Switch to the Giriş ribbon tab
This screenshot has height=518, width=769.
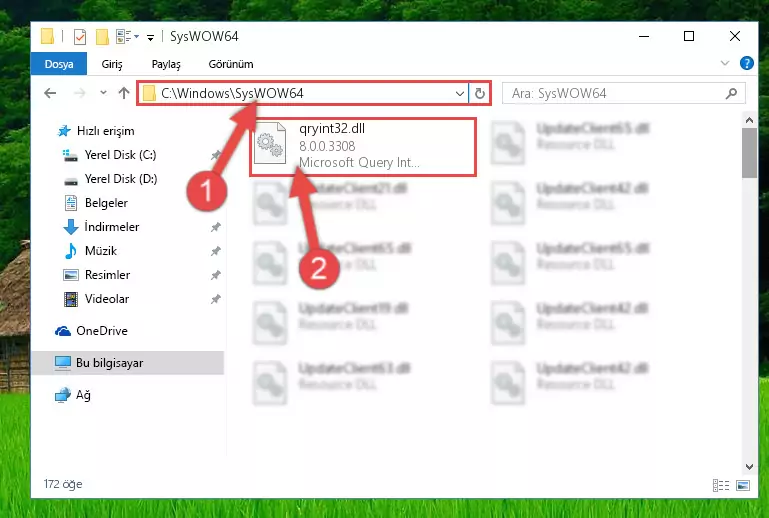coord(112,64)
